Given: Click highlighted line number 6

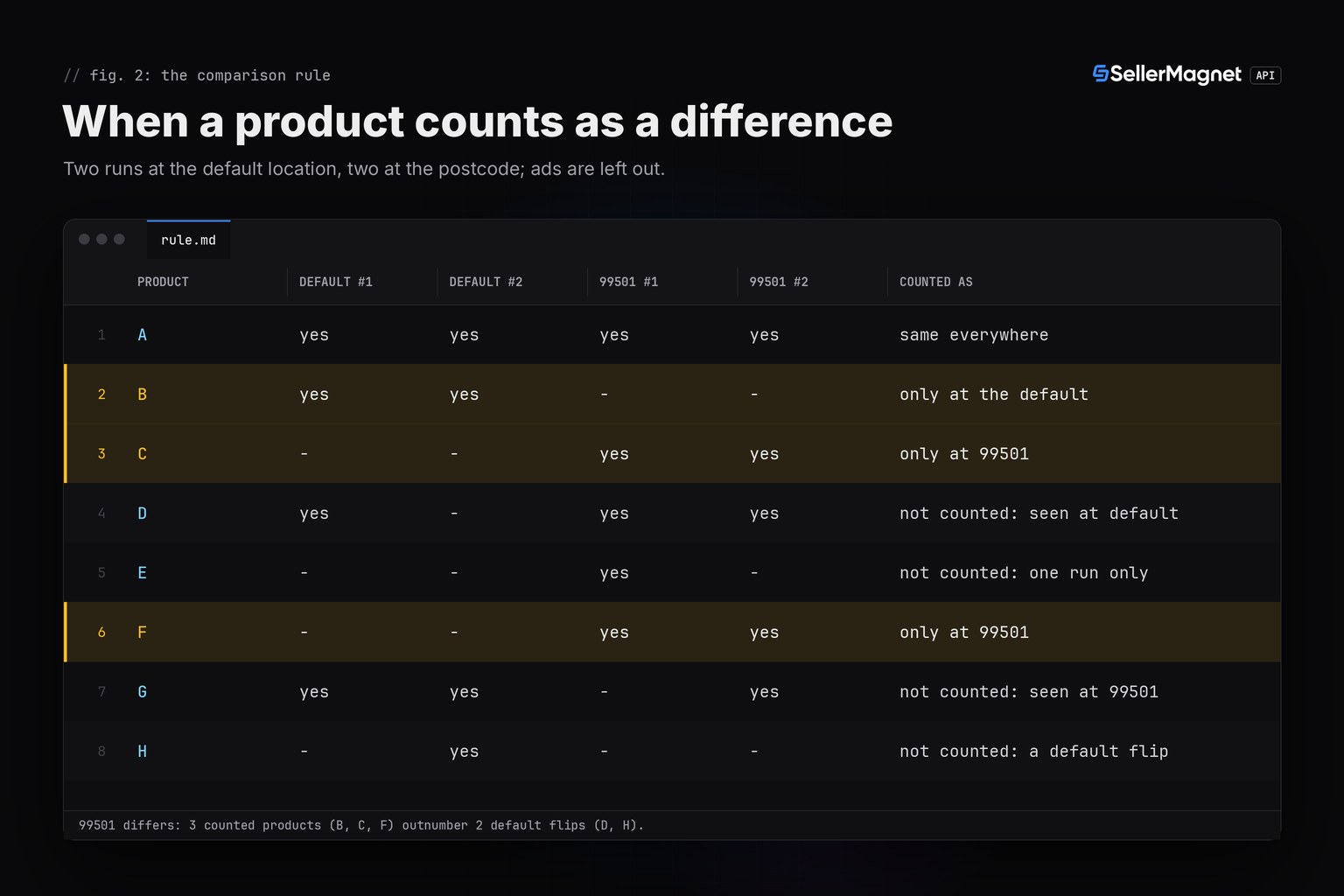Looking at the screenshot, I should point(101,633).
